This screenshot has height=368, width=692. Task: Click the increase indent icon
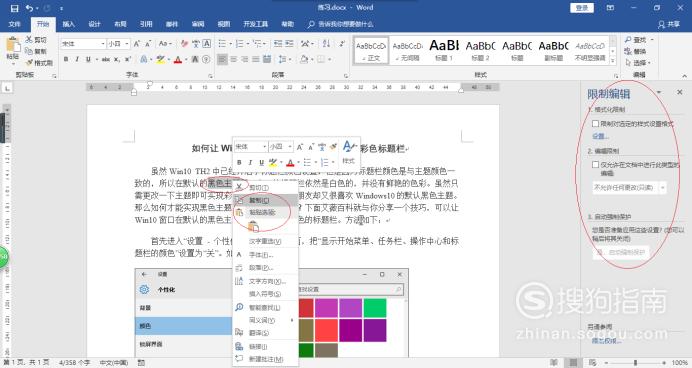(289, 44)
